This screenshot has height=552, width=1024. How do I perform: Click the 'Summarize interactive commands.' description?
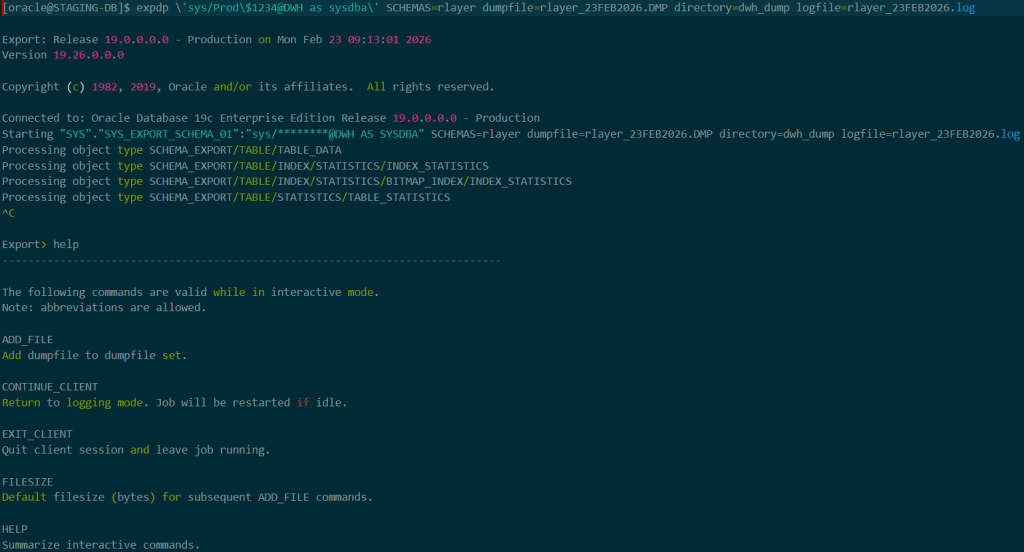coord(101,544)
